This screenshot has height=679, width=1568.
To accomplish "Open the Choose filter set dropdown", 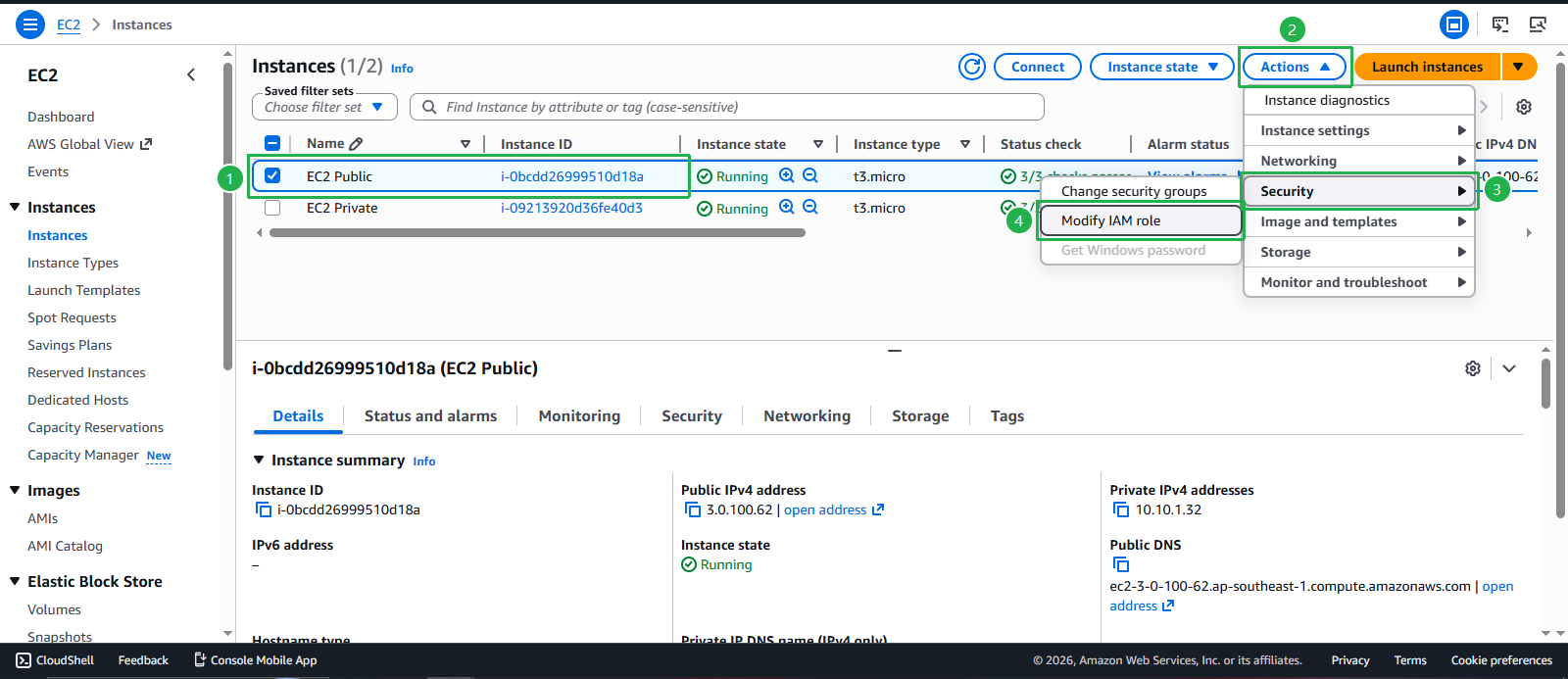I will click(324, 107).
